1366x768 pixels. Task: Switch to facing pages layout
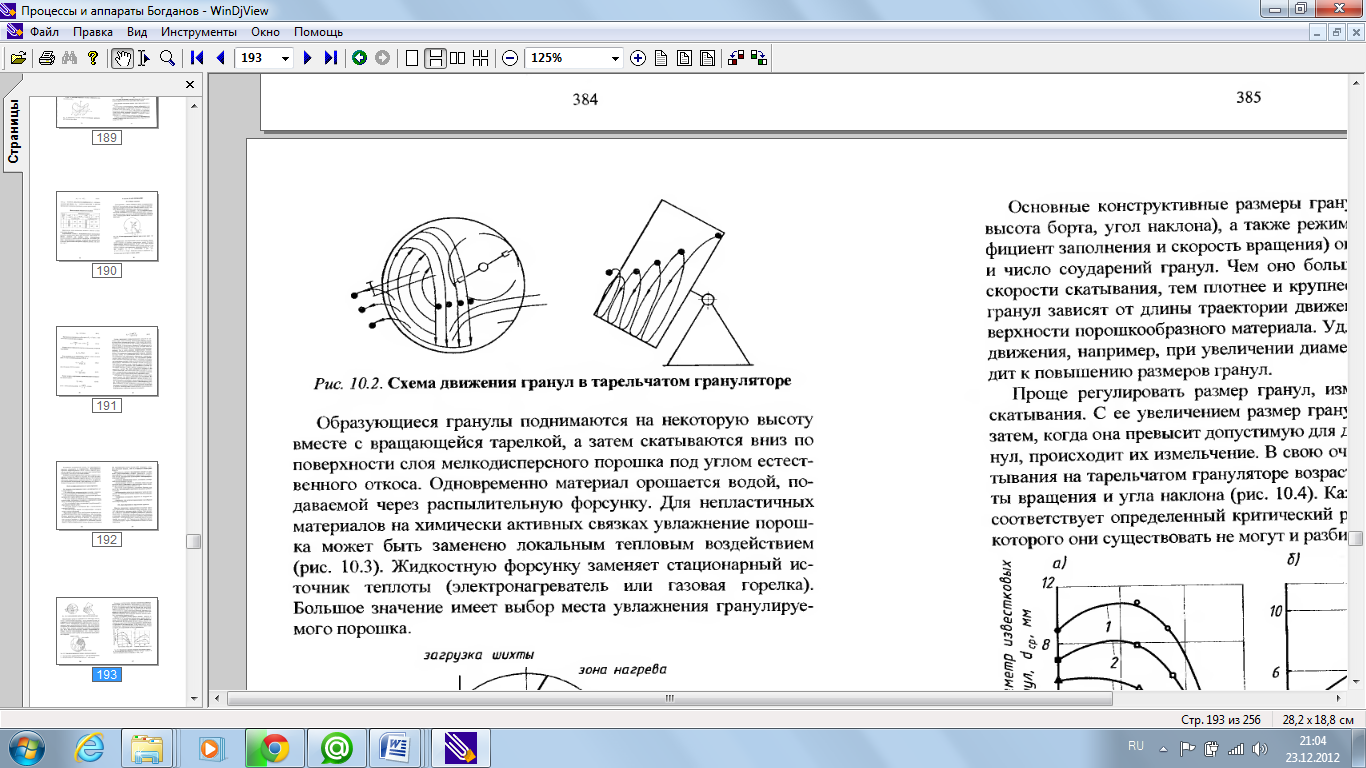[458, 58]
